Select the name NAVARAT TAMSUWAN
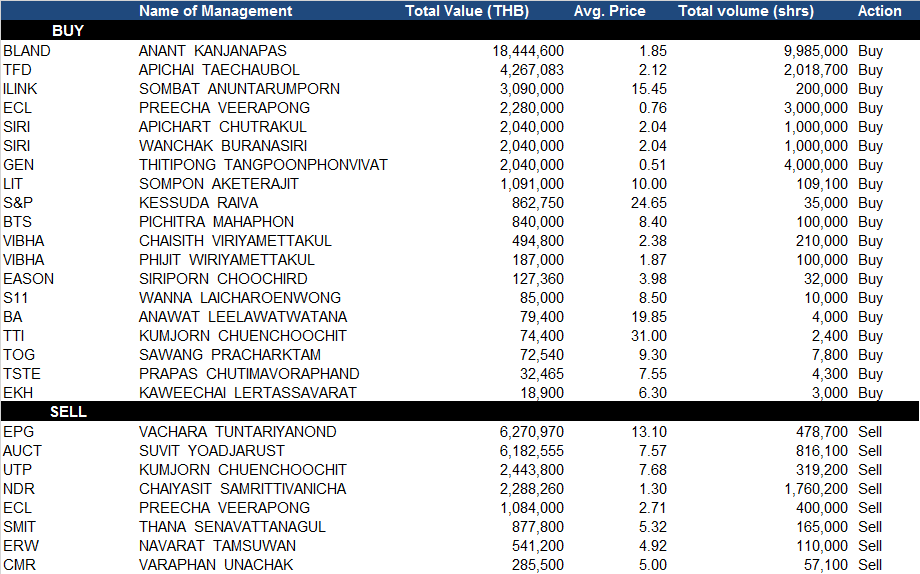Screen dimensions: 920x574 coord(217,546)
